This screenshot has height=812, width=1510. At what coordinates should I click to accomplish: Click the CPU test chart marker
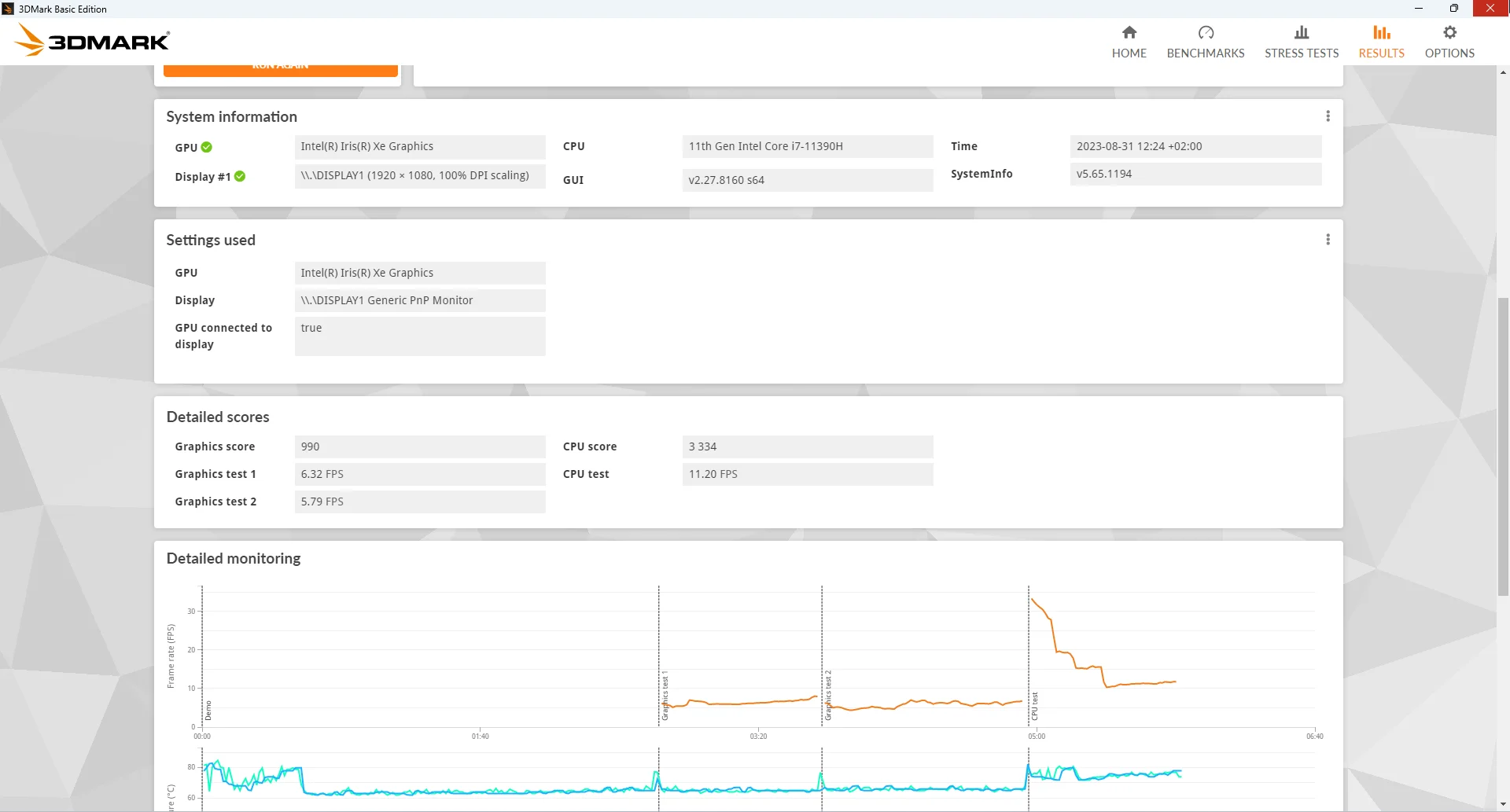pyautogui.click(x=1035, y=706)
